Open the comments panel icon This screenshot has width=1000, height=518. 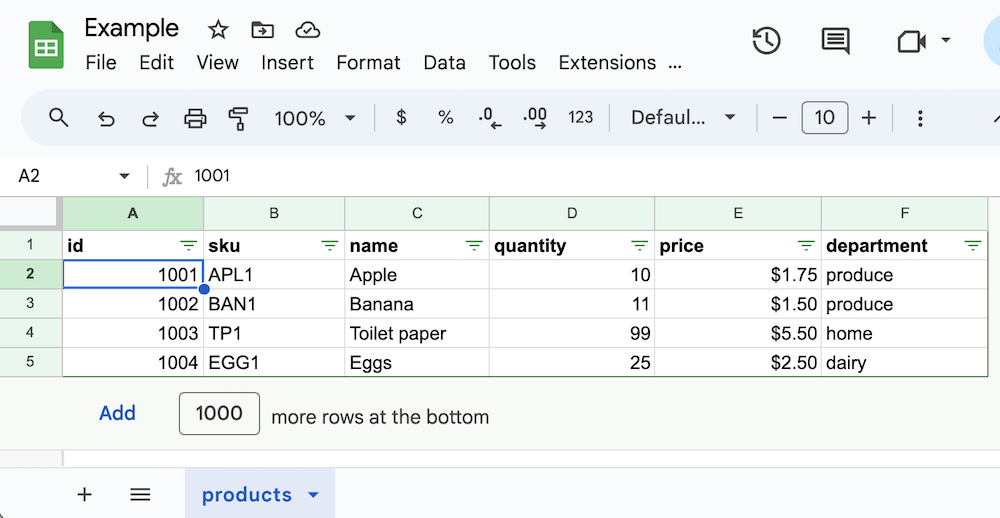tap(835, 41)
